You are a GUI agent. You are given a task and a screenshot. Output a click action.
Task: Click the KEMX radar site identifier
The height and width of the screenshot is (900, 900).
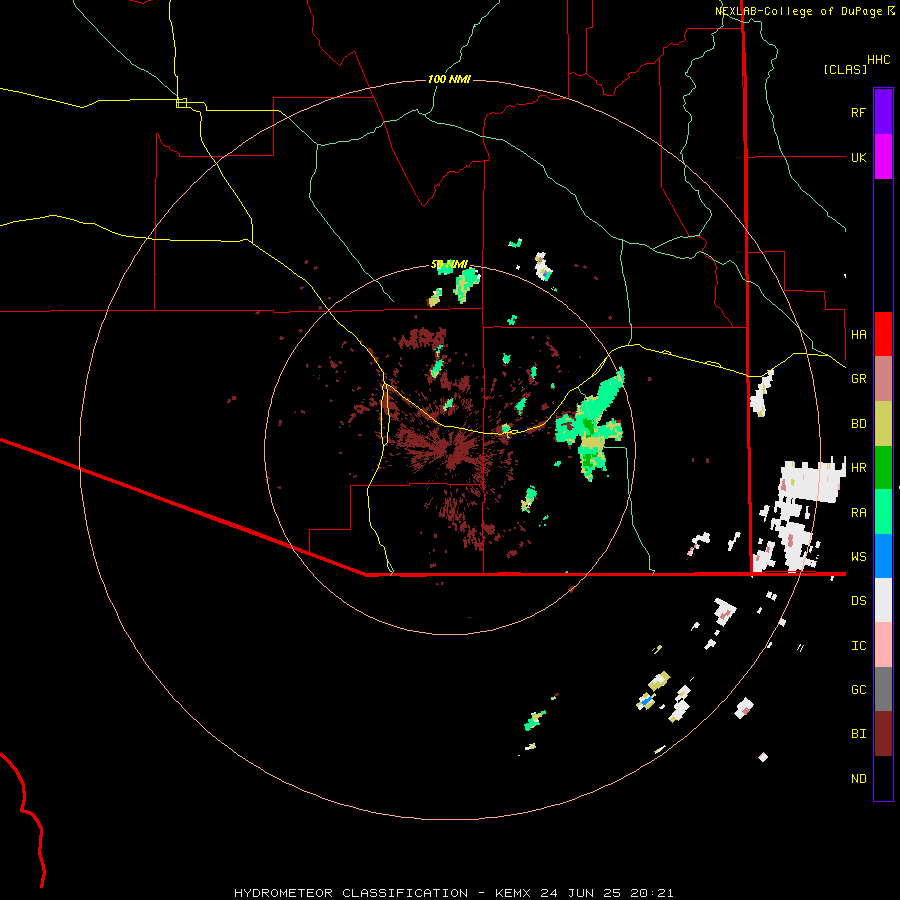point(513,893)
